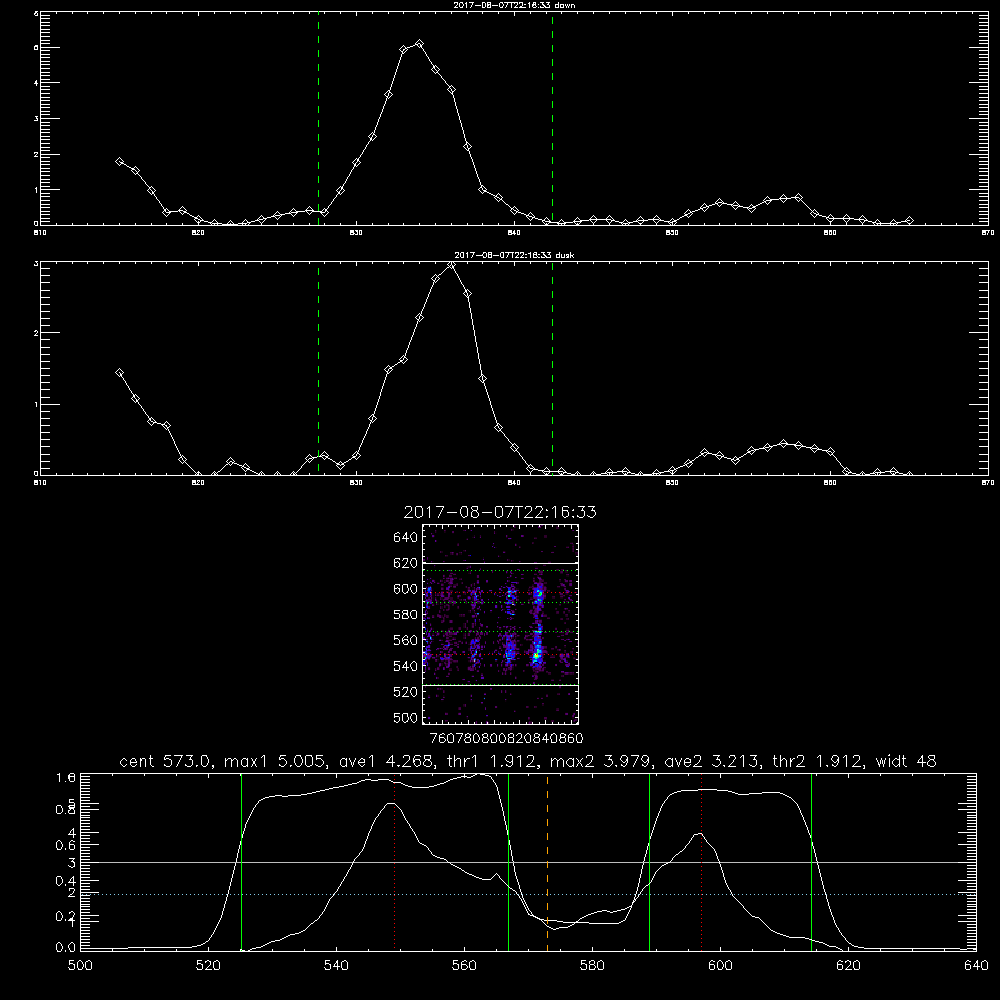This screenshot has width=1000, height=1000.
Task: Click the '560' x-axis label of bottom plot
Action: click(x=464, y=966)
